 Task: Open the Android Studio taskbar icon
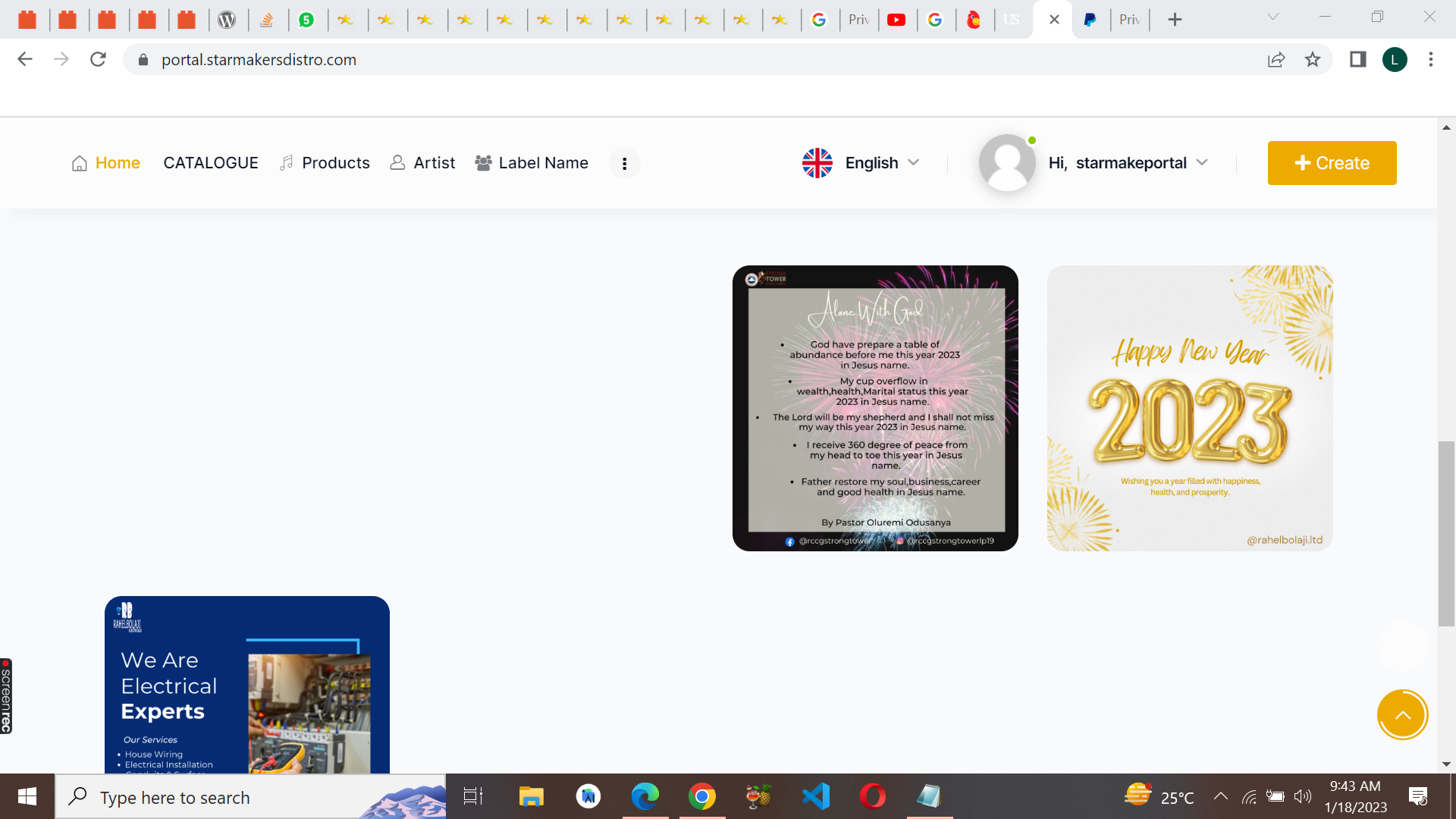(588, 796)
